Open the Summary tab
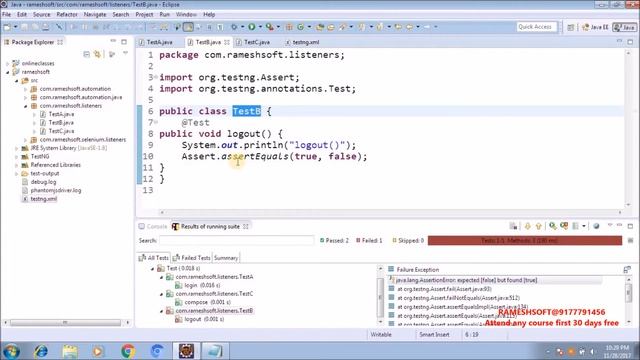 click(x=226, y=258)
